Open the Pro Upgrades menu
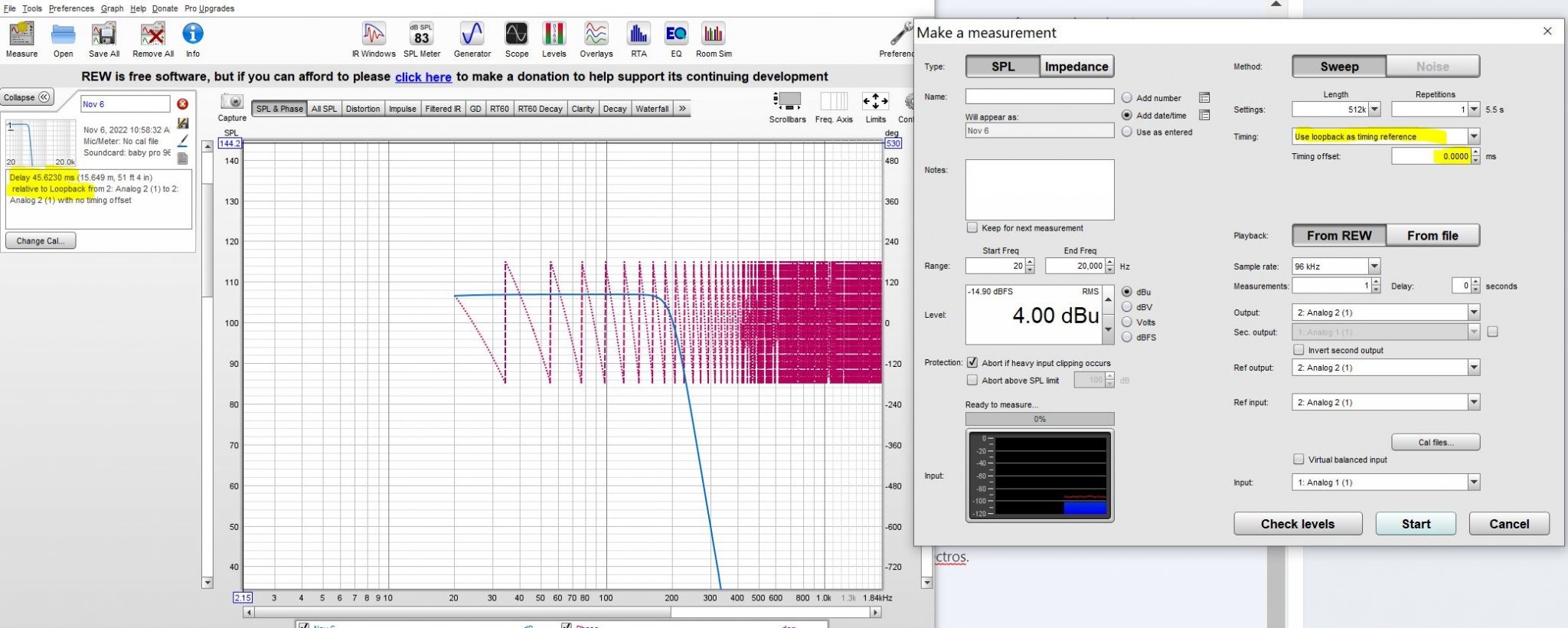This screenshot has height=628, width=1568. tap(209, 8)
